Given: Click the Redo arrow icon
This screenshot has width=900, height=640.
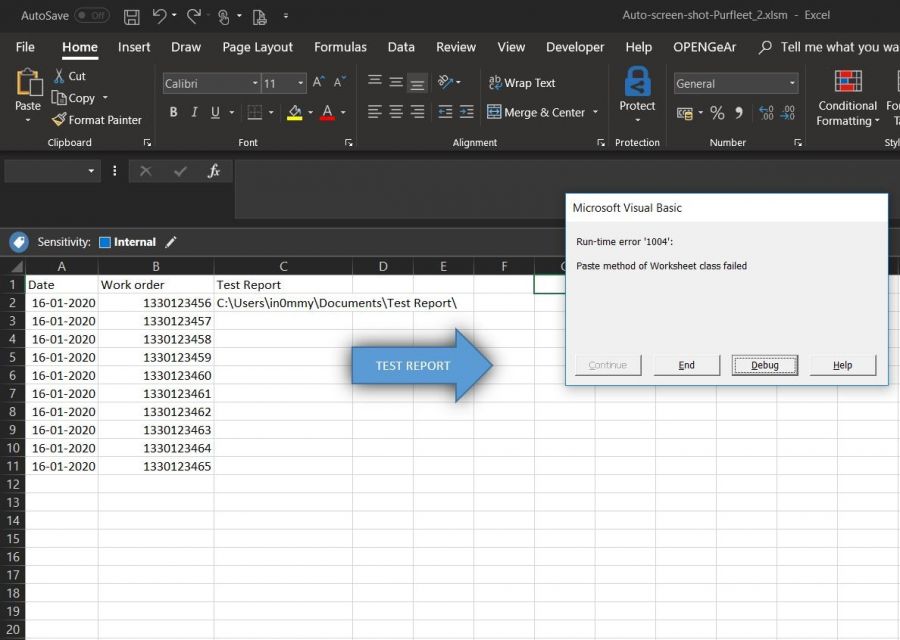Looking at the screenshot, I should pos(193,16).
